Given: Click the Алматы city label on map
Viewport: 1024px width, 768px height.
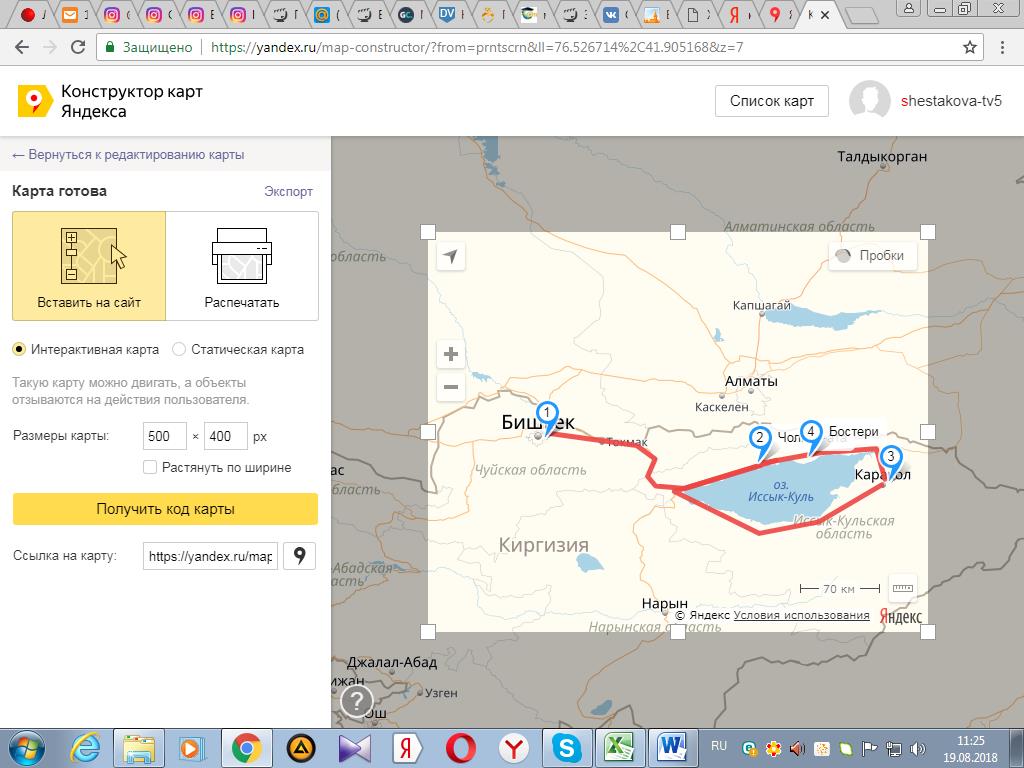Looking at the screenshot, I should (751, 381).
